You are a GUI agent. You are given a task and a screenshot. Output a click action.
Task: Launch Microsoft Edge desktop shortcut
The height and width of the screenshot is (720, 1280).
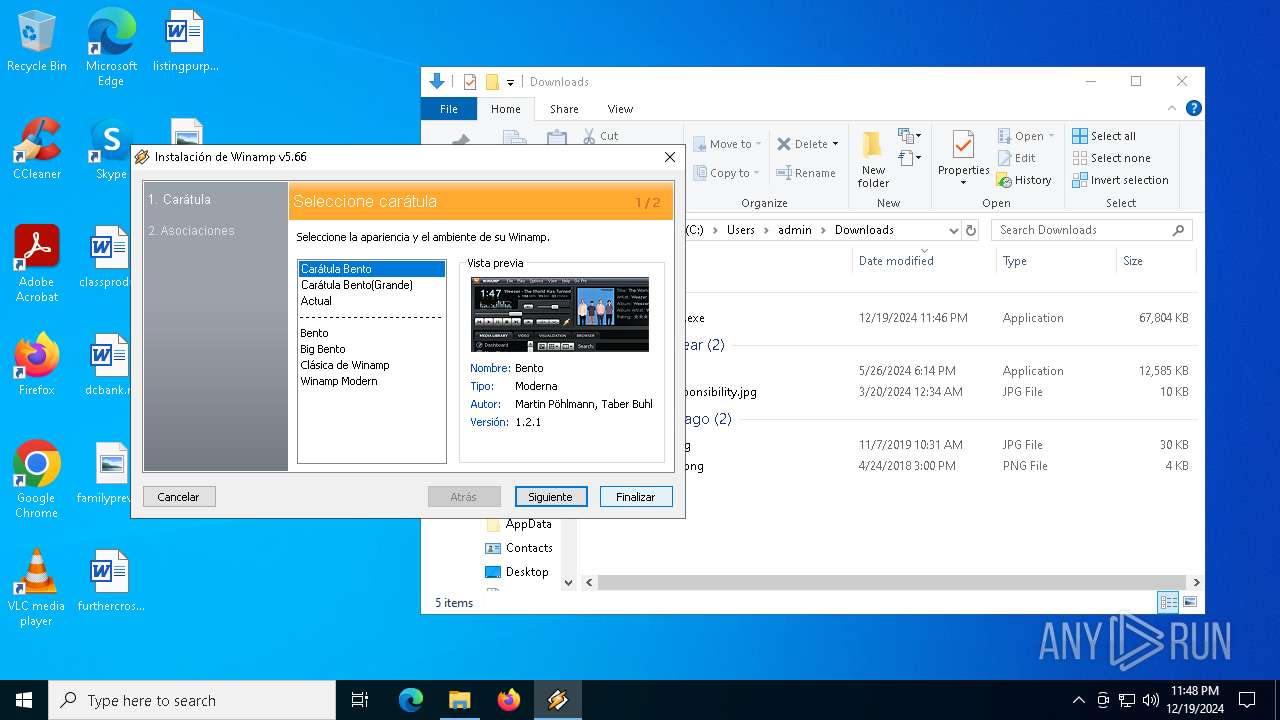(111, 47)
